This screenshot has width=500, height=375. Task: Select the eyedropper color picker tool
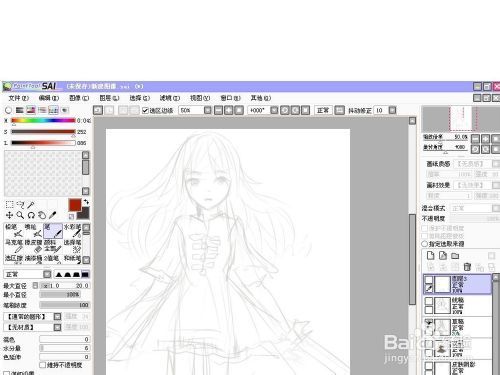[52, 215]
